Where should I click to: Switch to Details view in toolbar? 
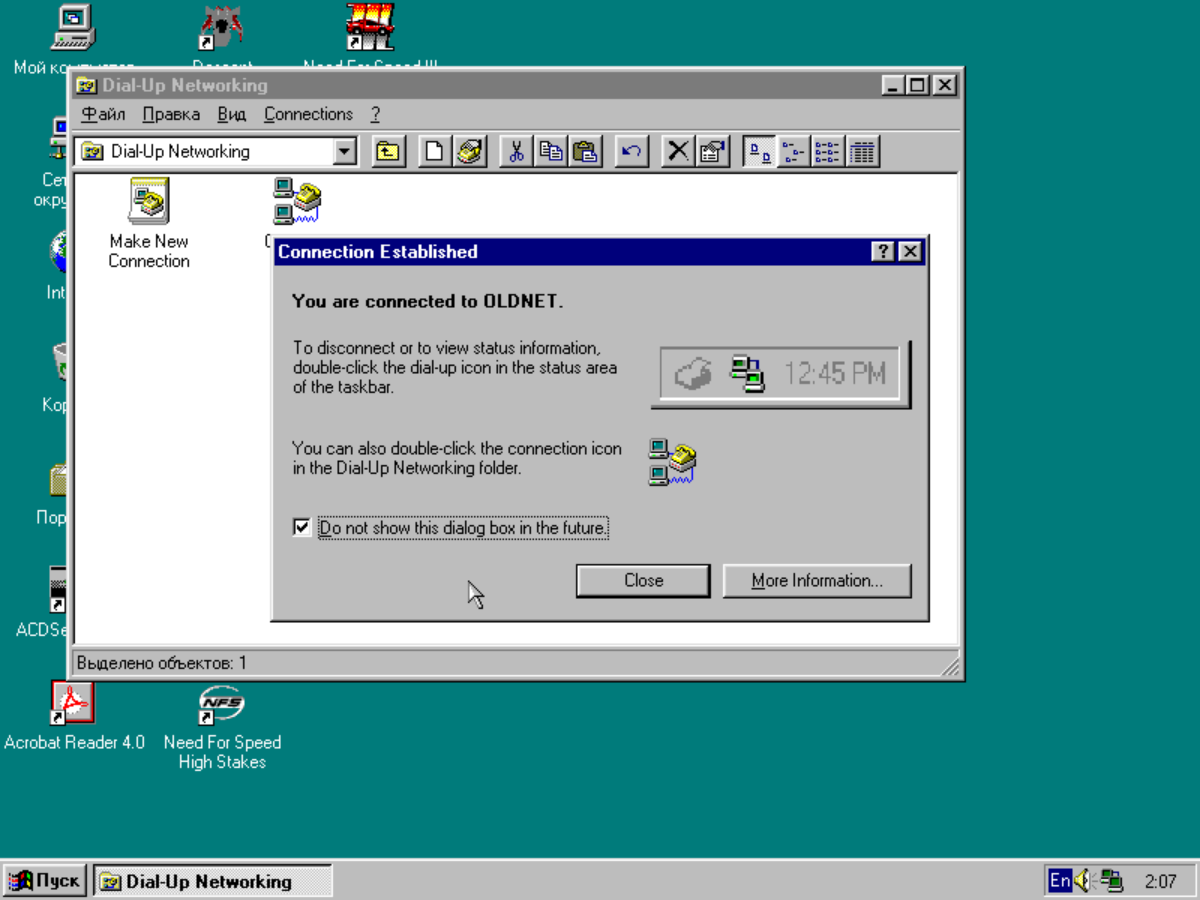862,152
